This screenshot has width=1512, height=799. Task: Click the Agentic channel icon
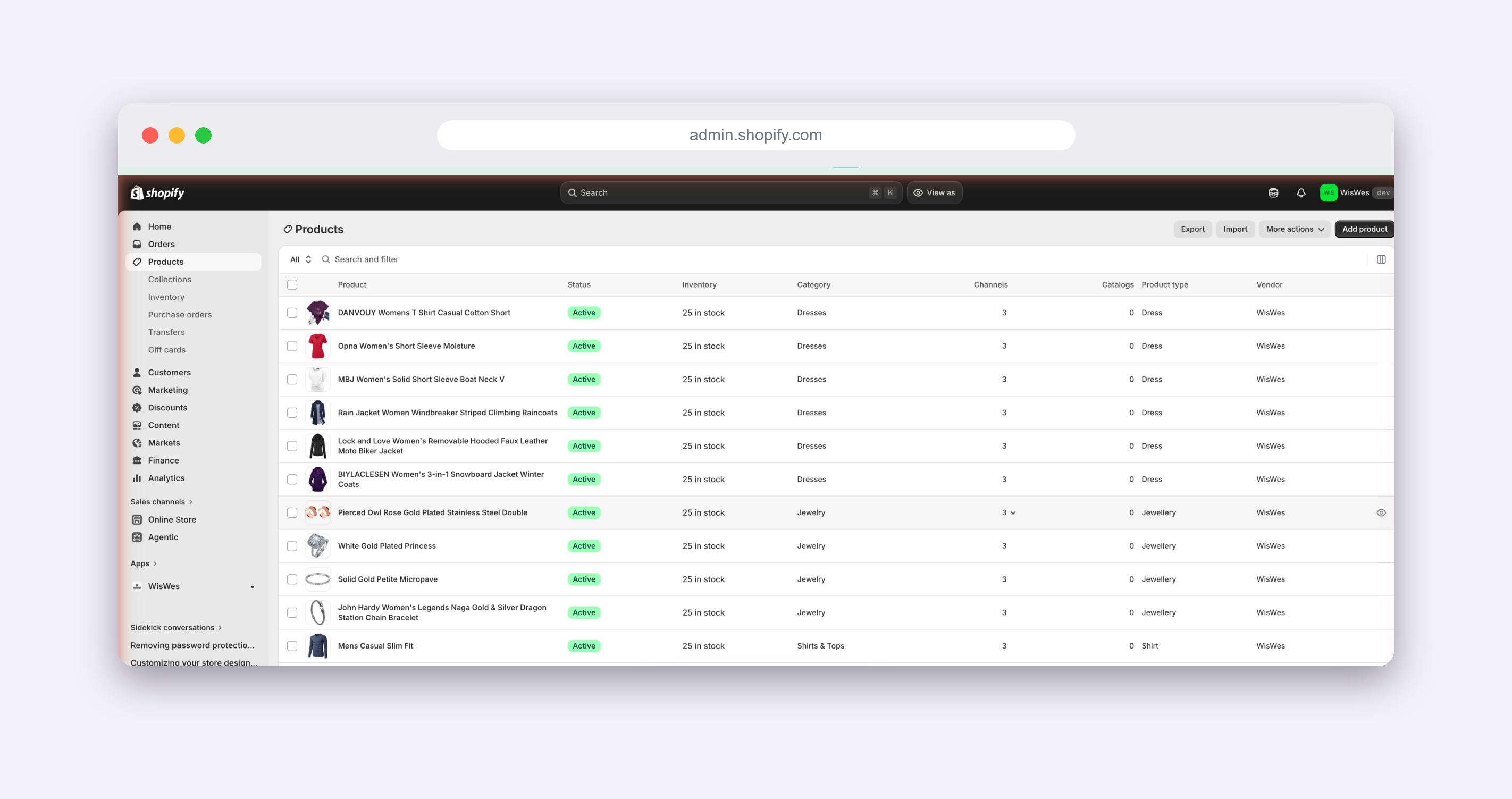point(137,537)
